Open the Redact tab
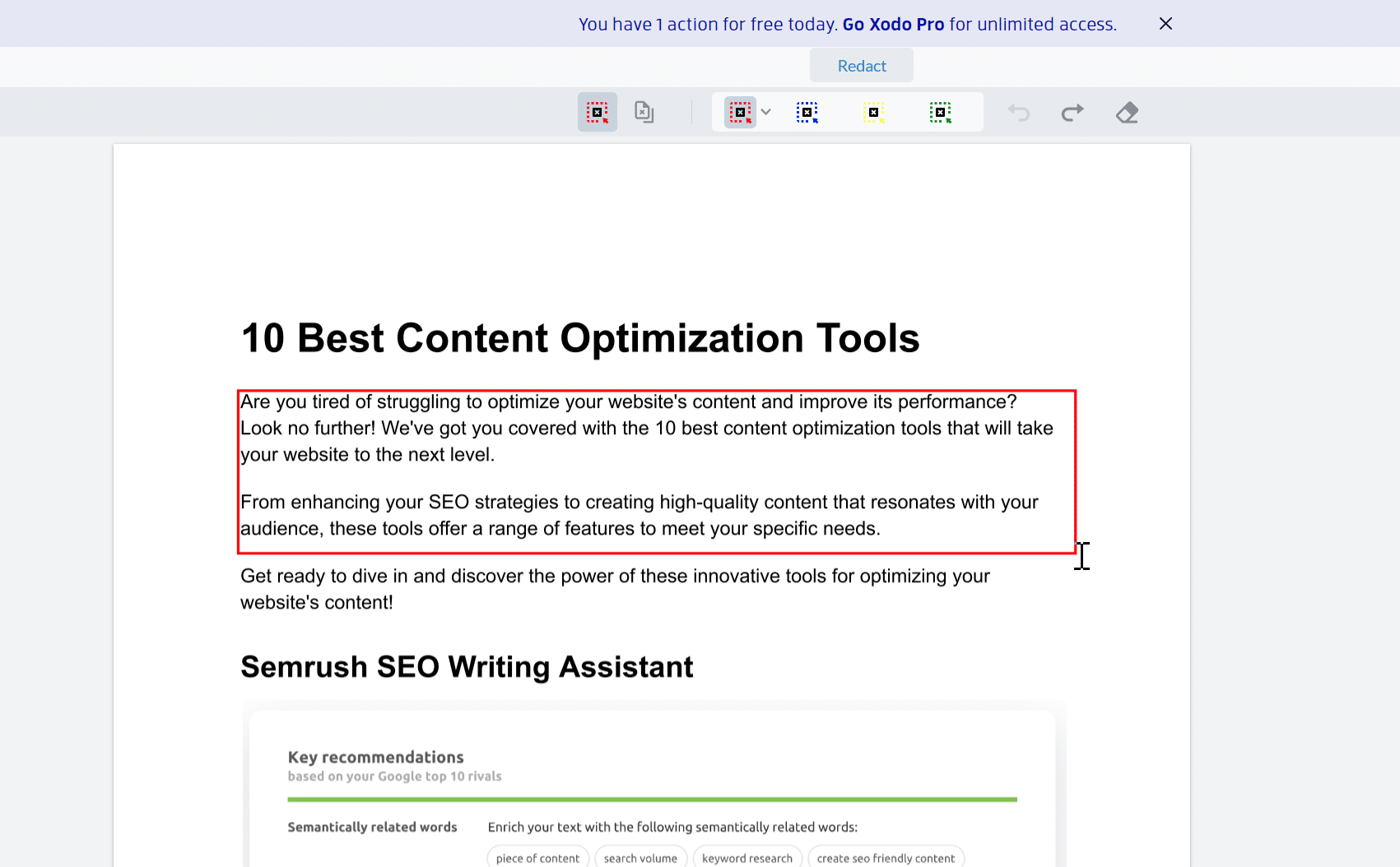Screen dimensions: 1400x867 tap(862, 66)
